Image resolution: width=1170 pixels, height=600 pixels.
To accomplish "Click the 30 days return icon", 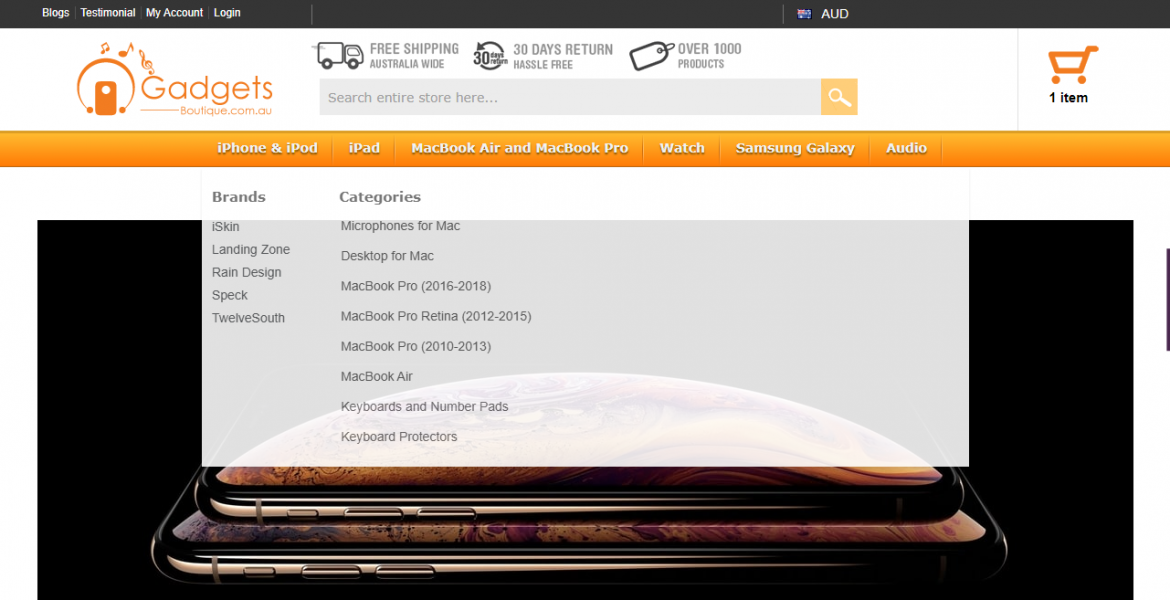I will 489,55.
